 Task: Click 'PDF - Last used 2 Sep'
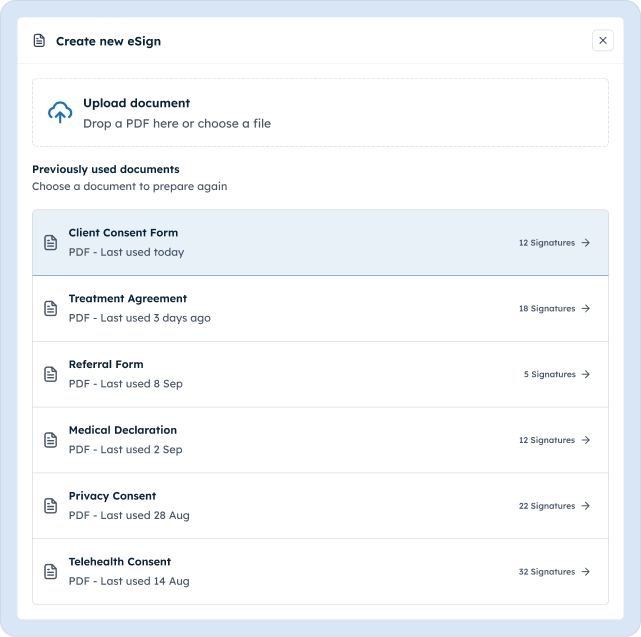(126, 450)
